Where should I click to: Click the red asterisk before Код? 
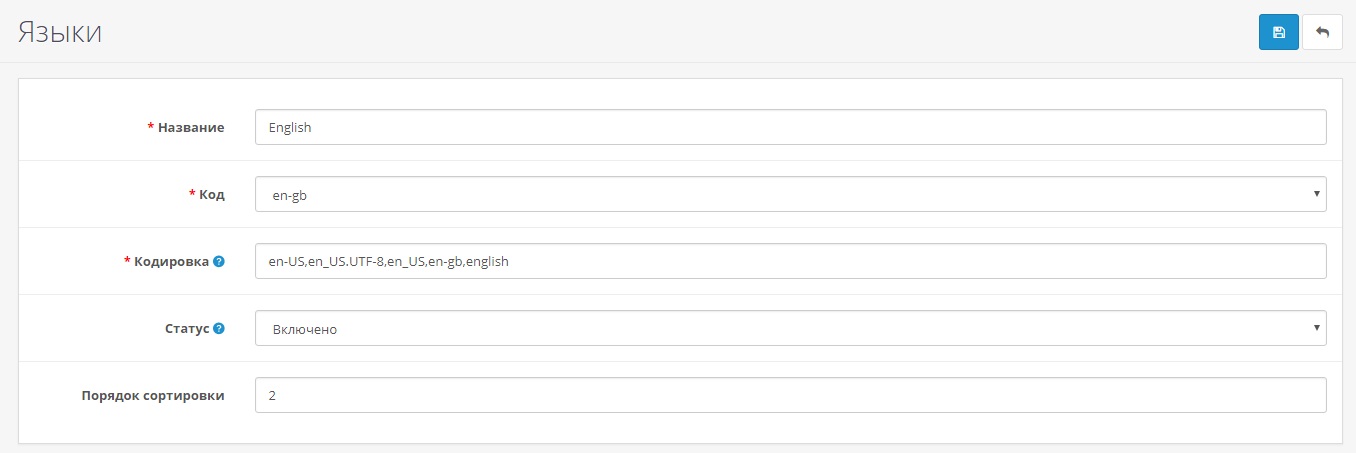192,195
